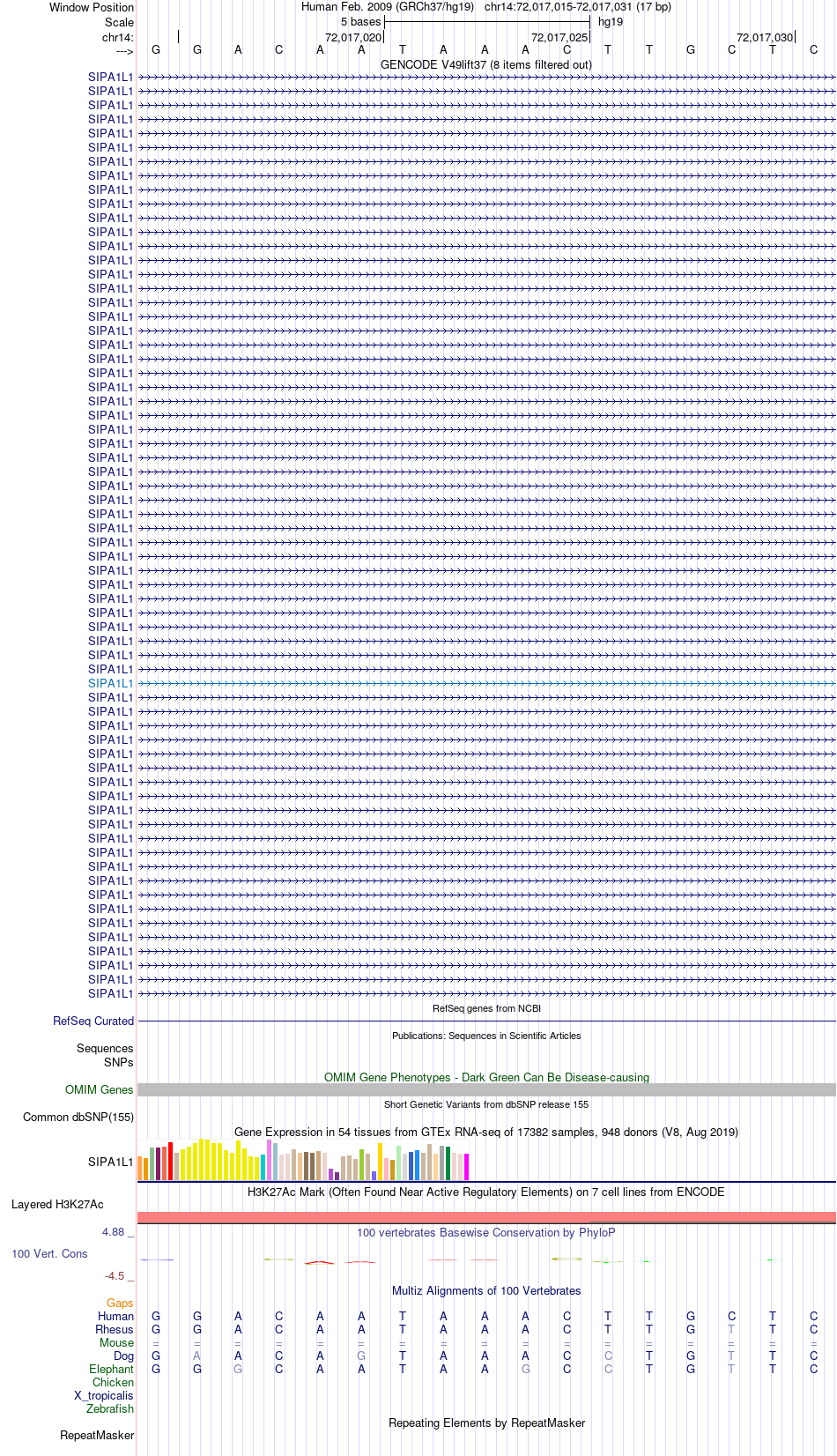Click 'Multiz Alignments of 100 Vertebrates' title

click(486, 1290)
